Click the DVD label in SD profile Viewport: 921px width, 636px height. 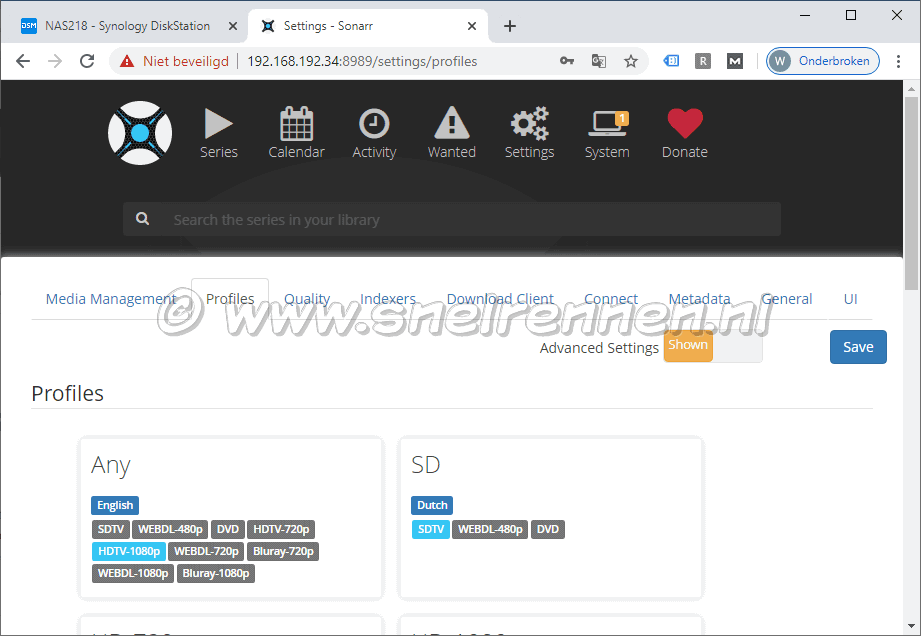click(547, 529)
